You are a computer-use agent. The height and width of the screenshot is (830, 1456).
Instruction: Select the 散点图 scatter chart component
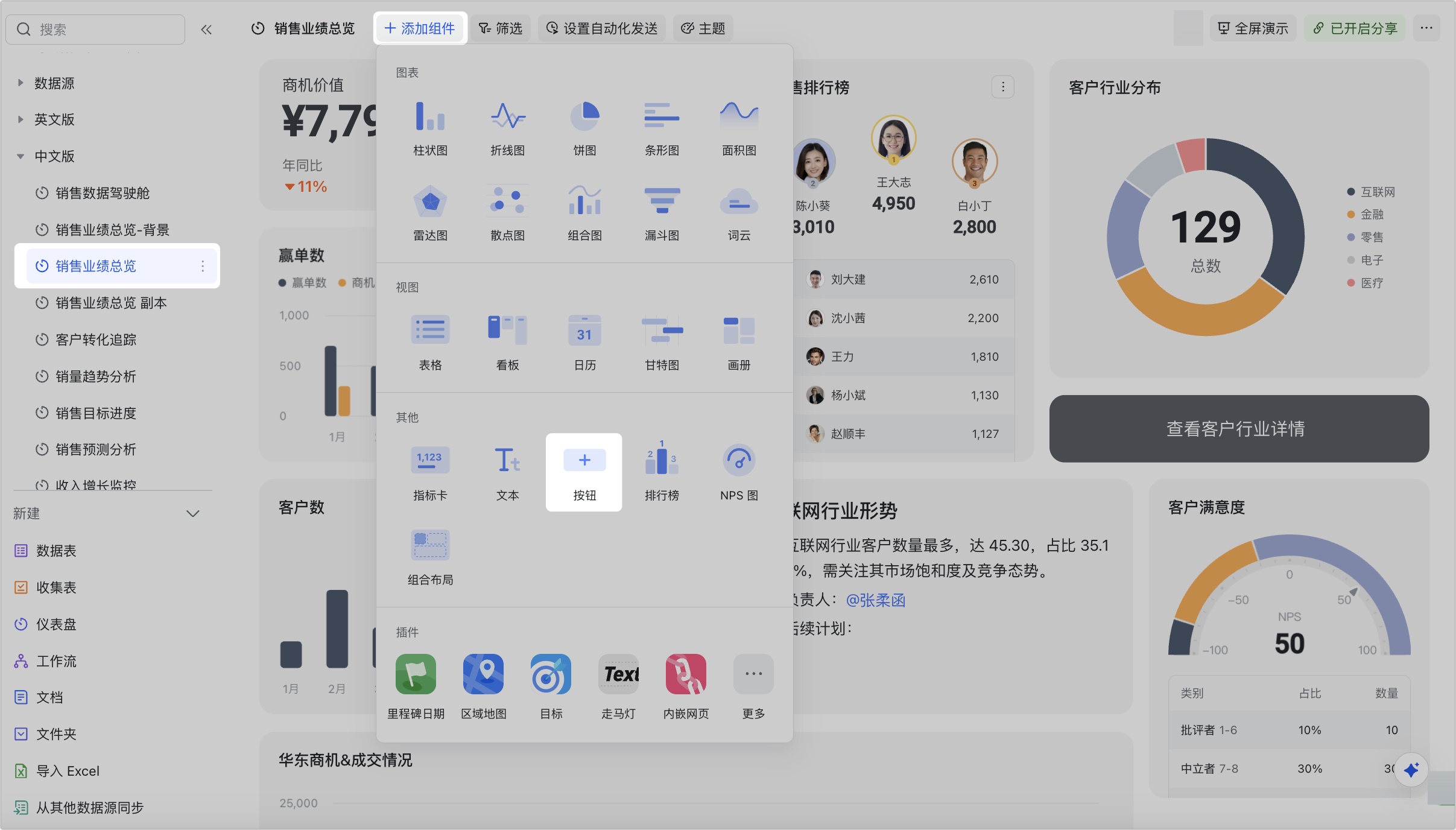pos(507,214)
